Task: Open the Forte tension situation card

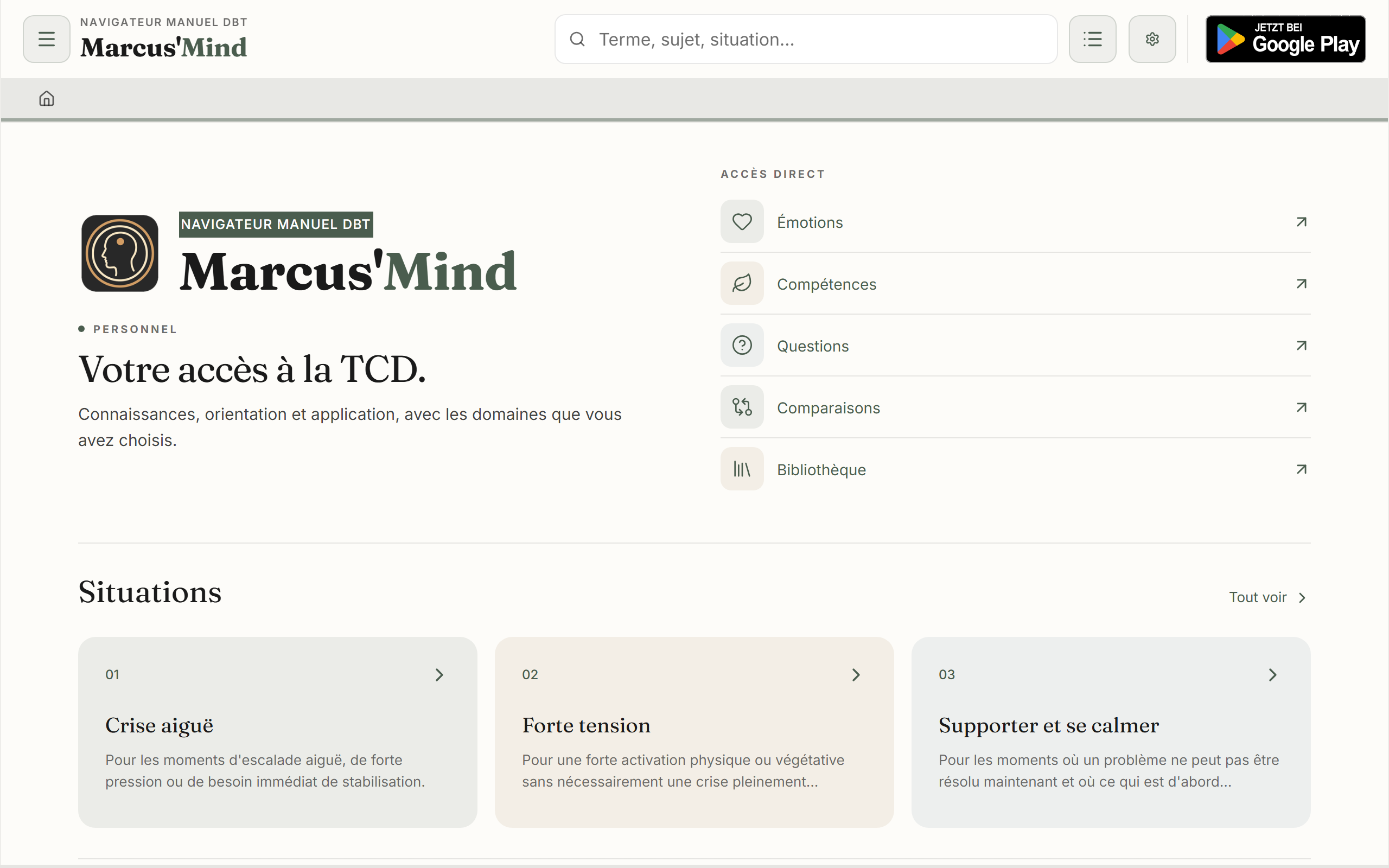Action: pos(694,732)
